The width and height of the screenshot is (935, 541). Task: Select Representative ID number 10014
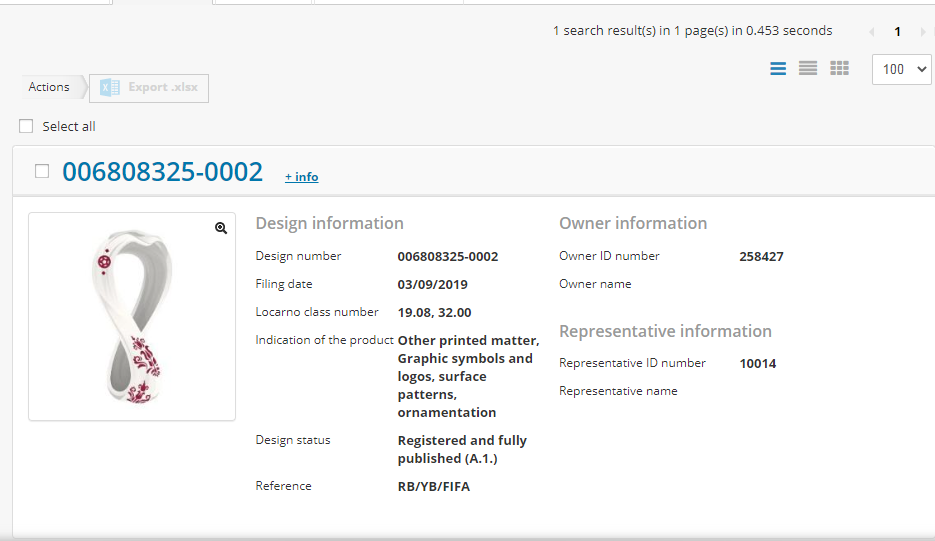[757, 363]
